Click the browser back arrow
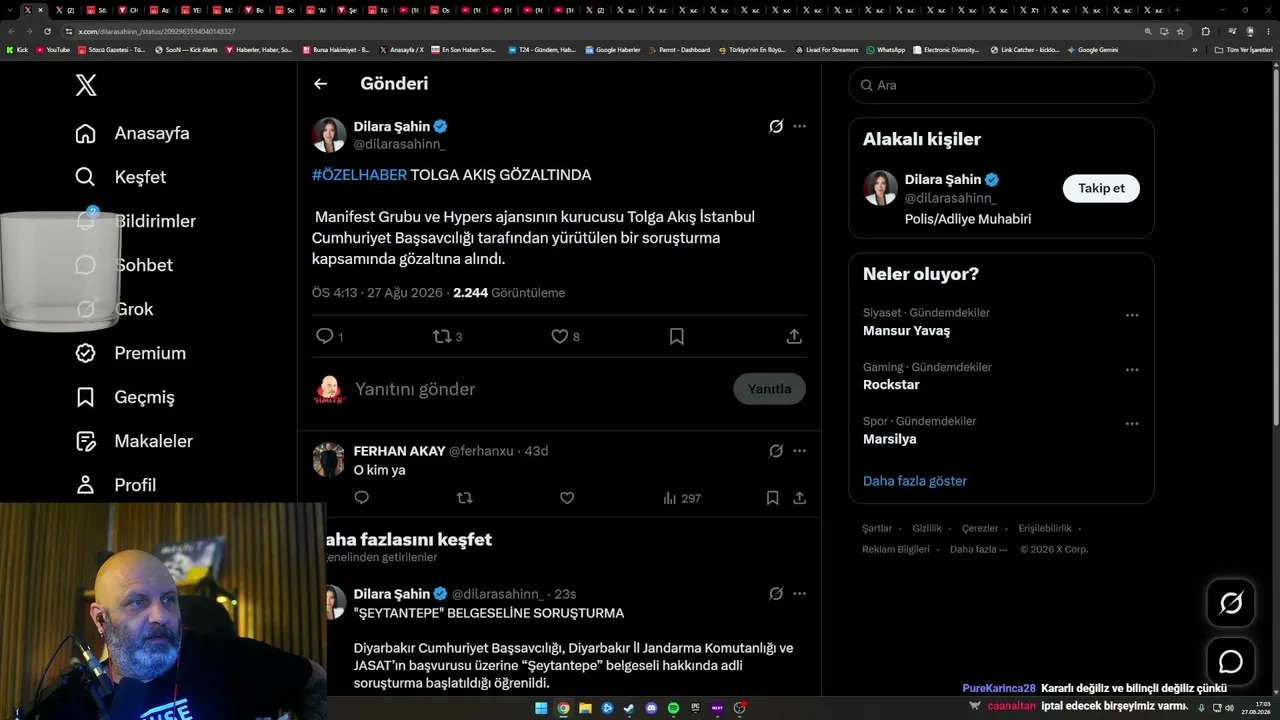 click(x=11, y=31)
